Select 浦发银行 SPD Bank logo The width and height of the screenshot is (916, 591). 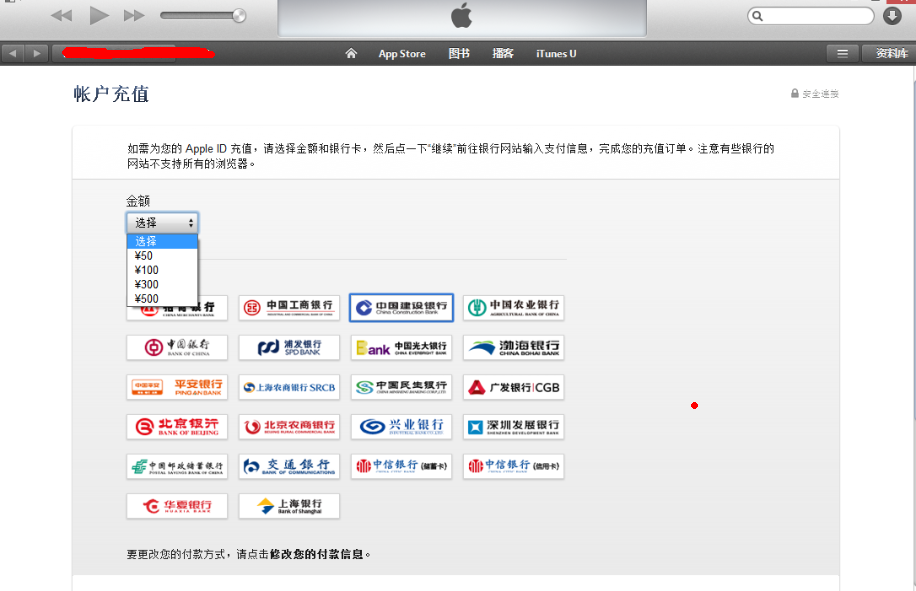(x=289, y=347)
